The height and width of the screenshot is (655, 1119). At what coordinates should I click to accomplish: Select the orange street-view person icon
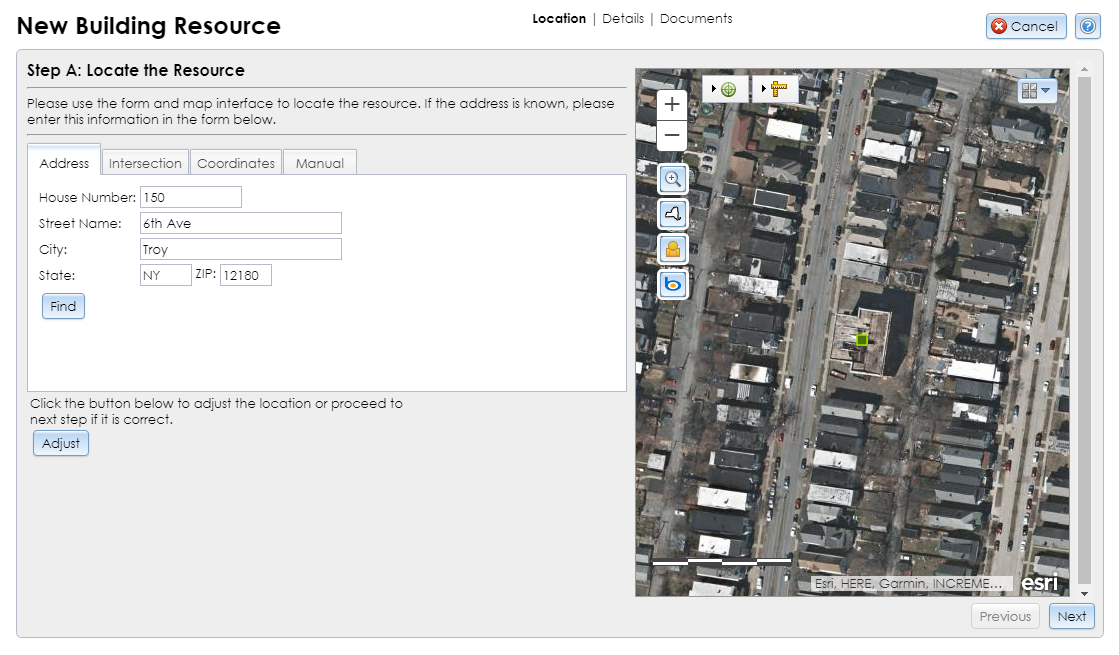click(672, 249)
